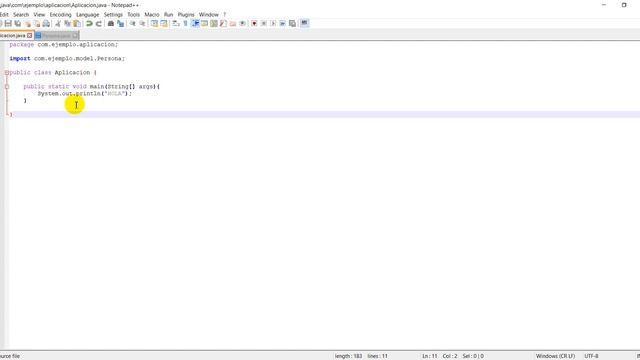
Task: Toggle Show All Characters icon
Action: [185, 24]
